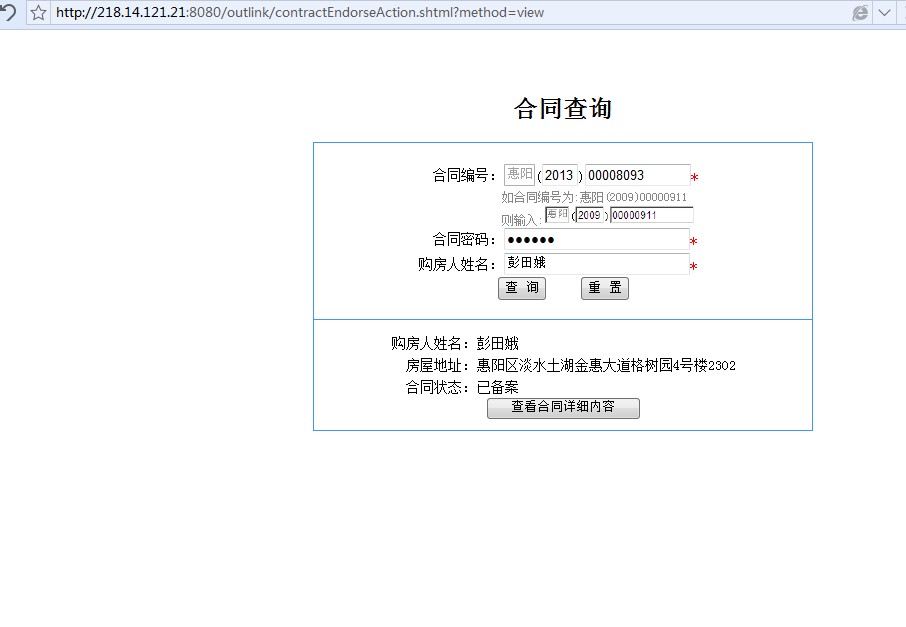Click the 查询 button
The width and height of the screenshot is (906, 627).
click(522, 288)
